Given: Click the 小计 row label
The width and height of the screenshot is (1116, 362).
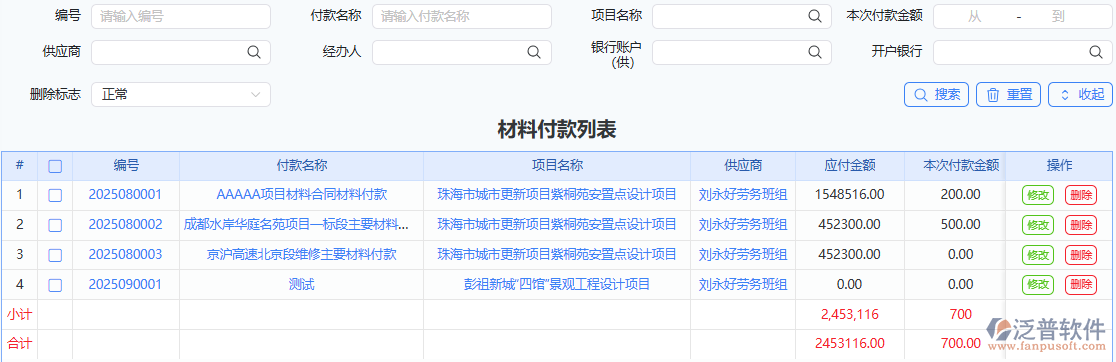Looking at the screenshot, I should click(19, 314).
